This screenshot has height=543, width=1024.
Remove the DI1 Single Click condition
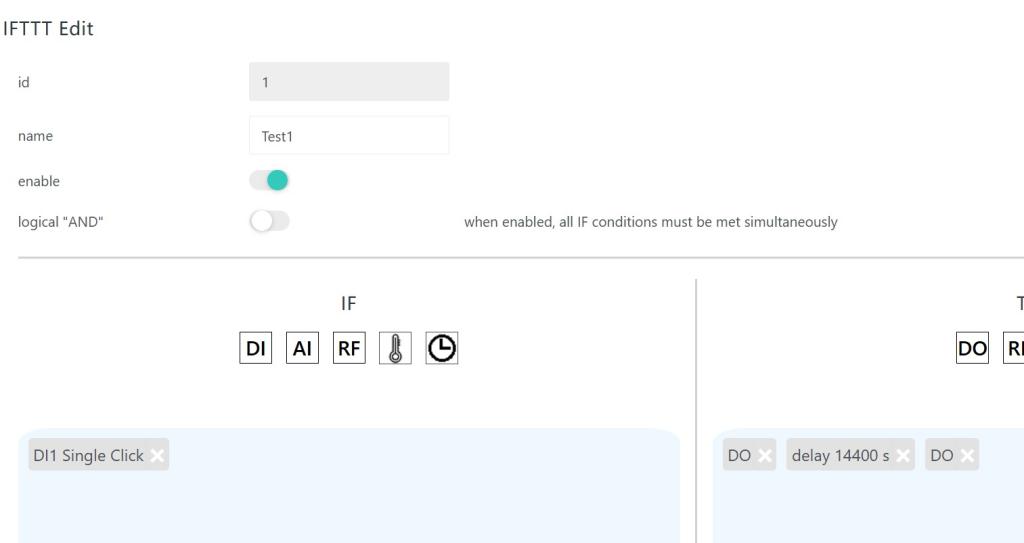[157, 456]
